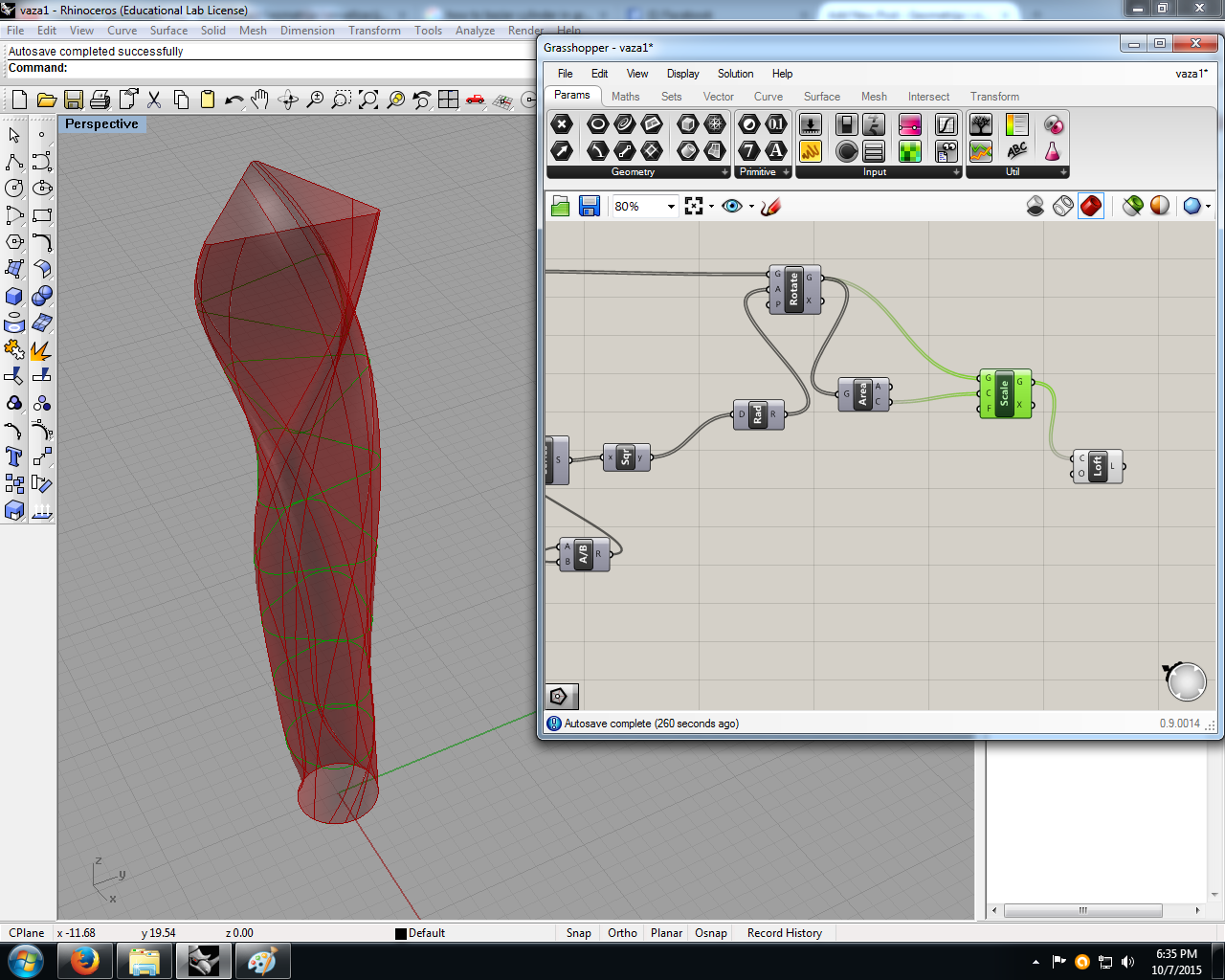The height and width of the screenshot is (980, 1225).
Task: Open the 80% zoom level dropdown
Action: [x=671, y=207]
